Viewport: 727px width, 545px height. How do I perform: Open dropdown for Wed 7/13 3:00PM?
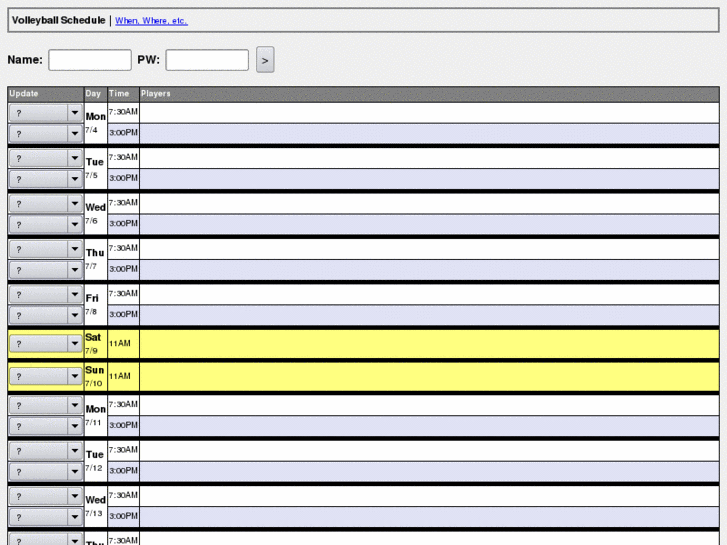click(45, 517)
